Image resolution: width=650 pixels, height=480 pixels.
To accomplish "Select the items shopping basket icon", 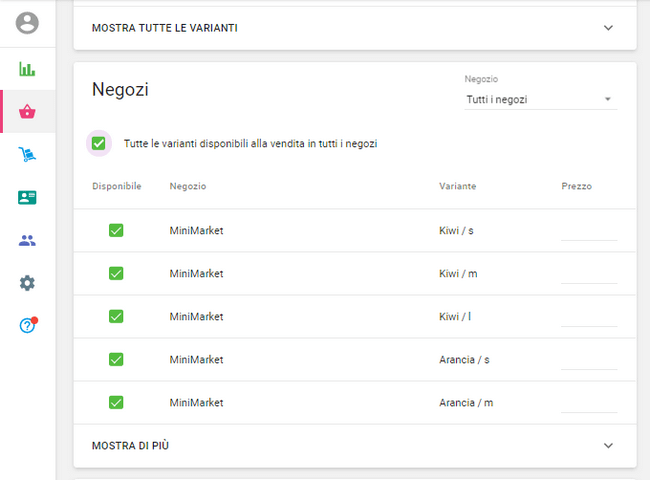I will tap(27, 112).
